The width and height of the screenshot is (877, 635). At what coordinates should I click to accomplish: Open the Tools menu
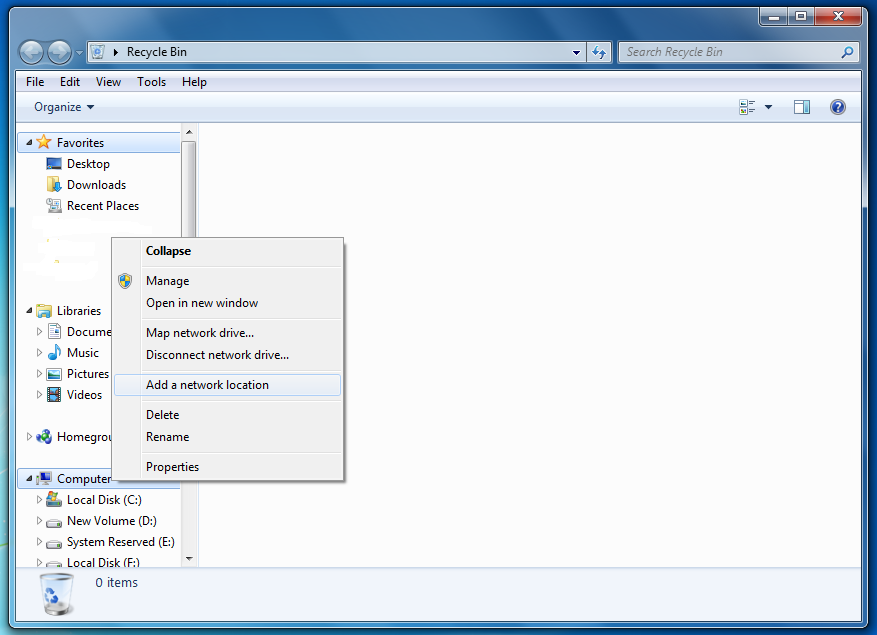(152, 82)
